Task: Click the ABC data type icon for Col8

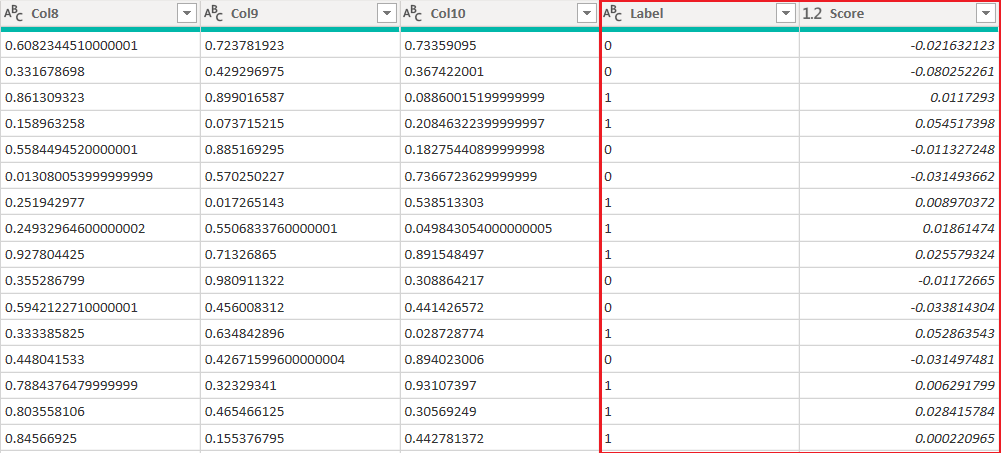Action: click(15, 14)
